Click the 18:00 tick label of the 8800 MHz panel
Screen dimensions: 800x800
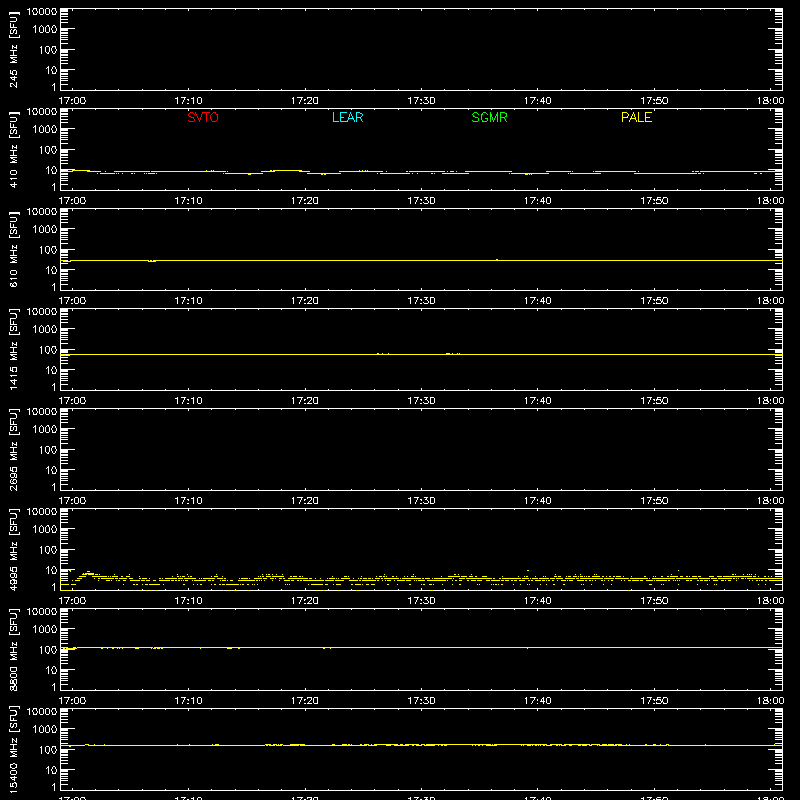coord(770,701)
